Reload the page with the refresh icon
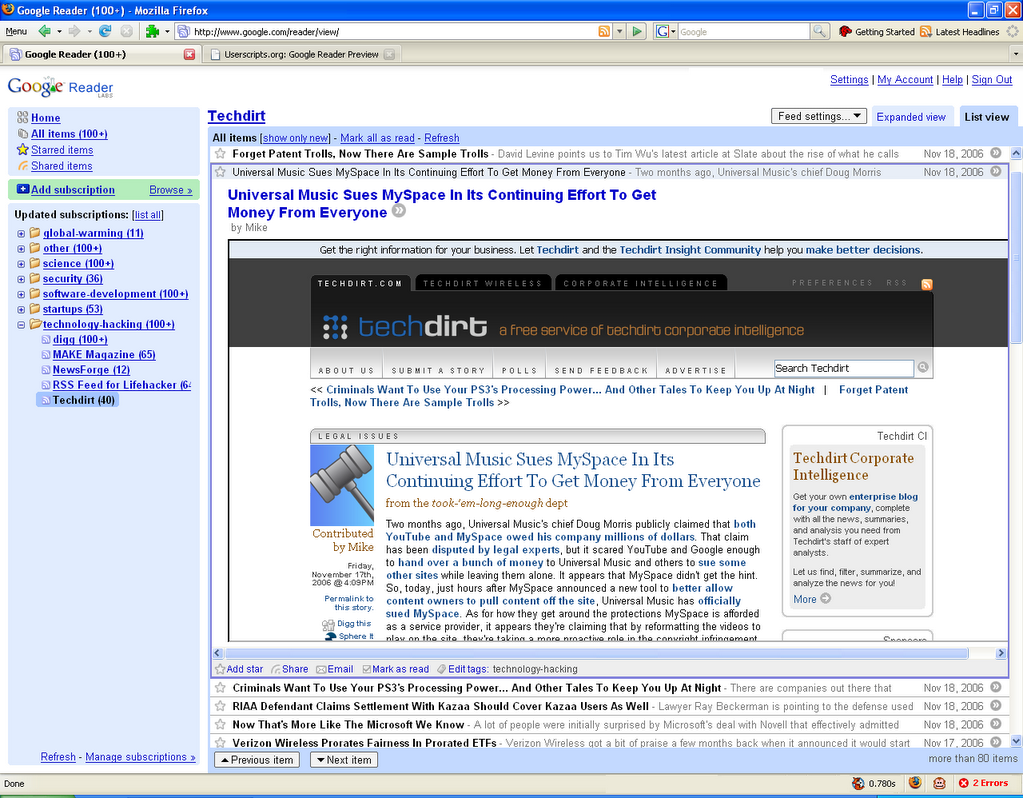Screen dimensions: 1023x798 (x=104, y=31)
